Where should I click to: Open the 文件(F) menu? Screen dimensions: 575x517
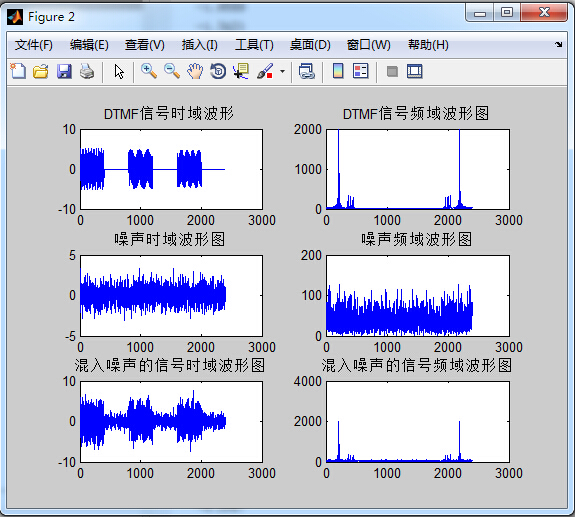34,45
